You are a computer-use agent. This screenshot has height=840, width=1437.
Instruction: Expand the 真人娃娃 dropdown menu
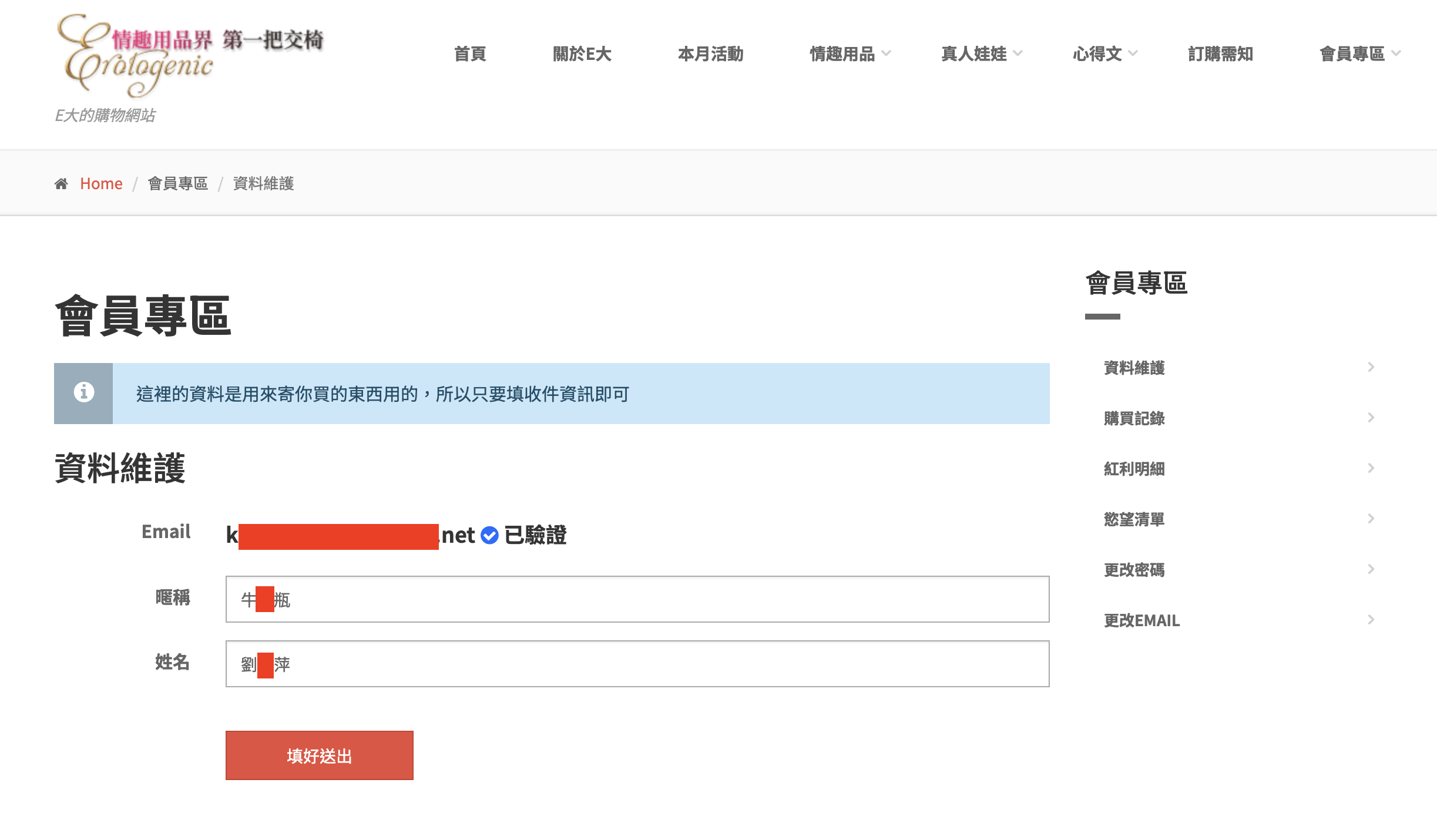[981, 54]
